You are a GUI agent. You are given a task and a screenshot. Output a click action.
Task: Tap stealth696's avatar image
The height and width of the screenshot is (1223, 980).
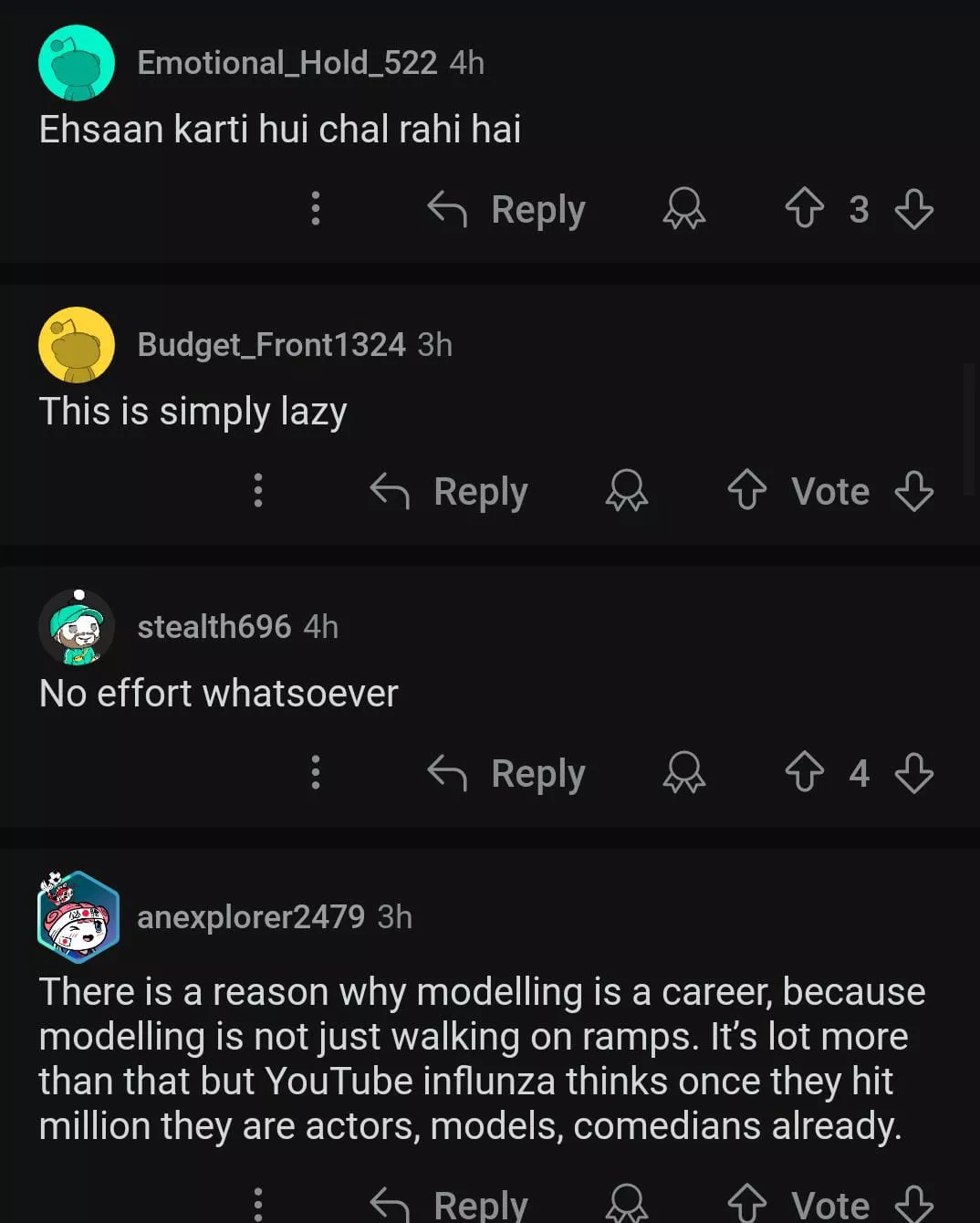[77, 627]
